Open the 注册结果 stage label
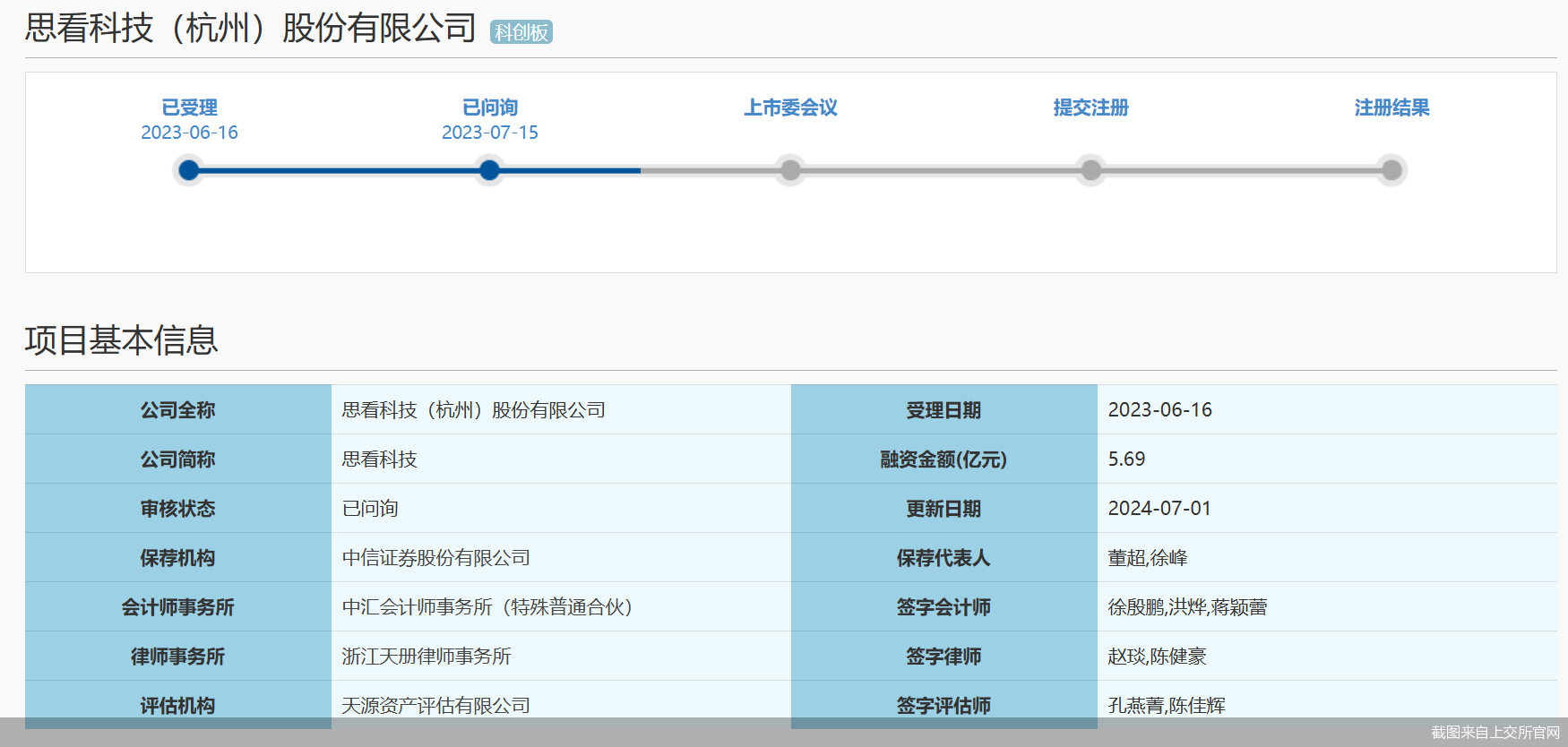This screenshot has width=1568, height=747. (1391, 107)
